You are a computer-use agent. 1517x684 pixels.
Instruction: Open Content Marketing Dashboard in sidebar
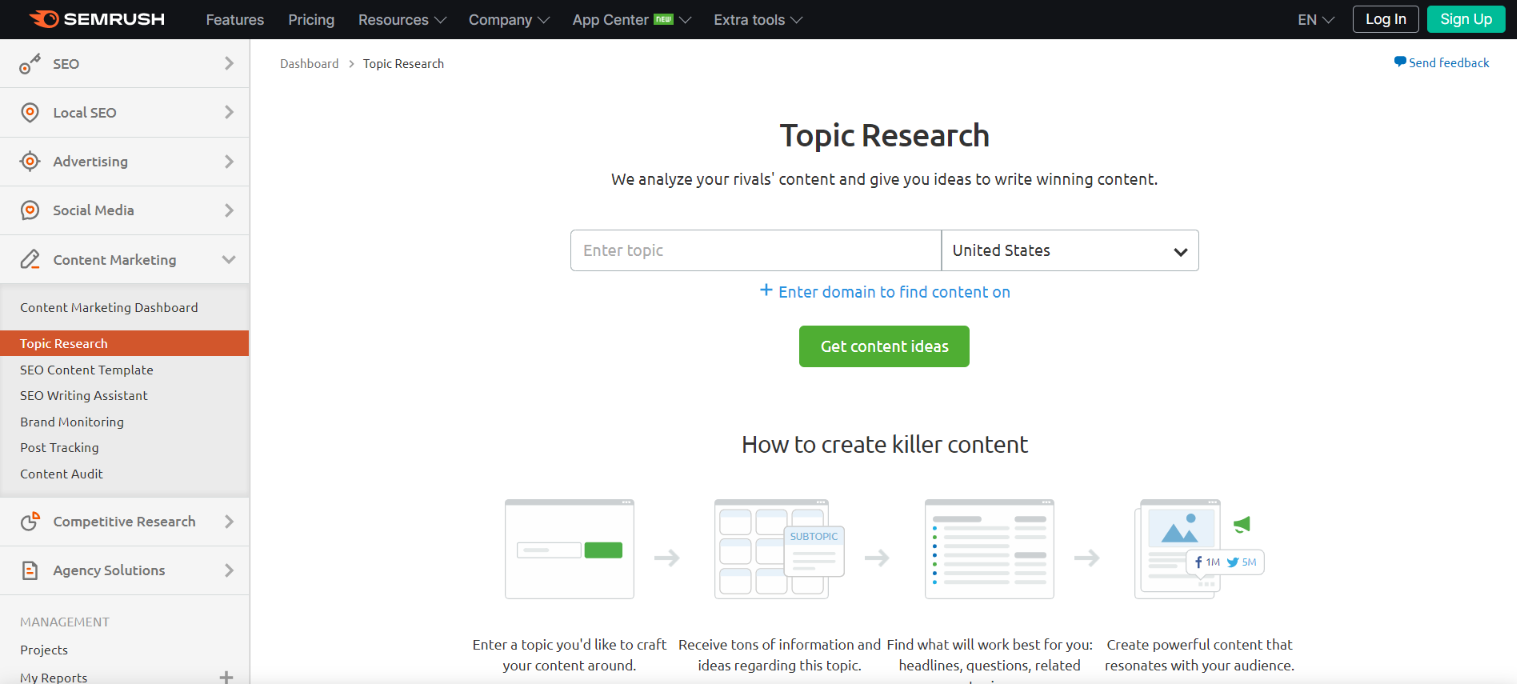coord(109,308)
